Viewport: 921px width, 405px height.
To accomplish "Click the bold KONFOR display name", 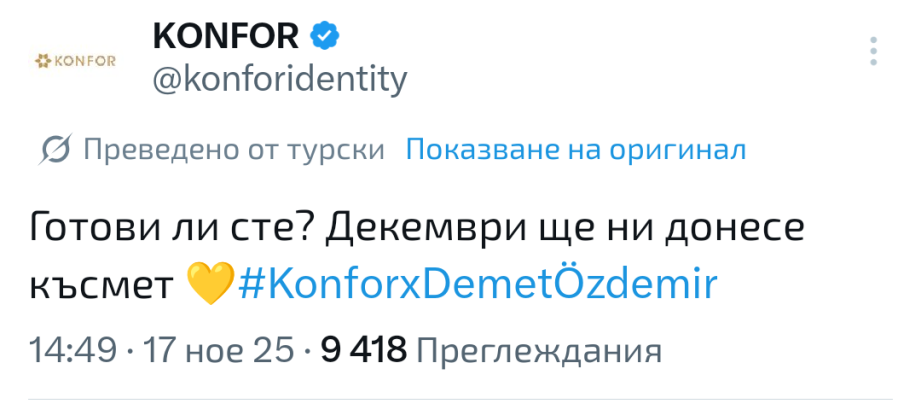I will 226,36.
